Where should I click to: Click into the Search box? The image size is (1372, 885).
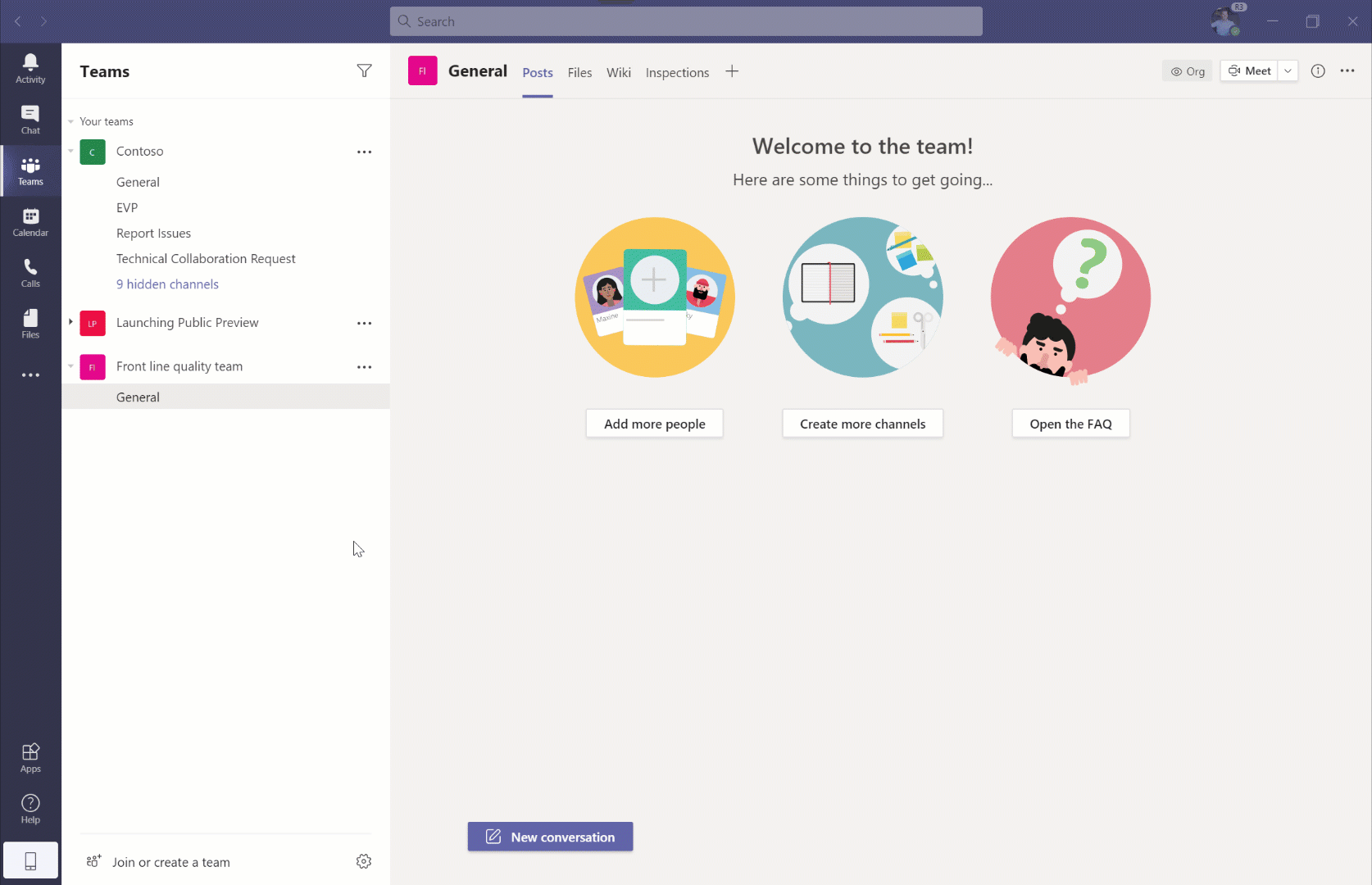click(x=686, y=22)
